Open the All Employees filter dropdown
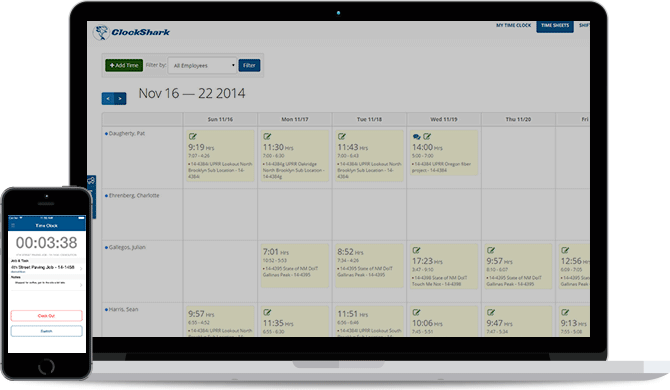The width and height of the screenshot is (670, 390). point(203,65)
